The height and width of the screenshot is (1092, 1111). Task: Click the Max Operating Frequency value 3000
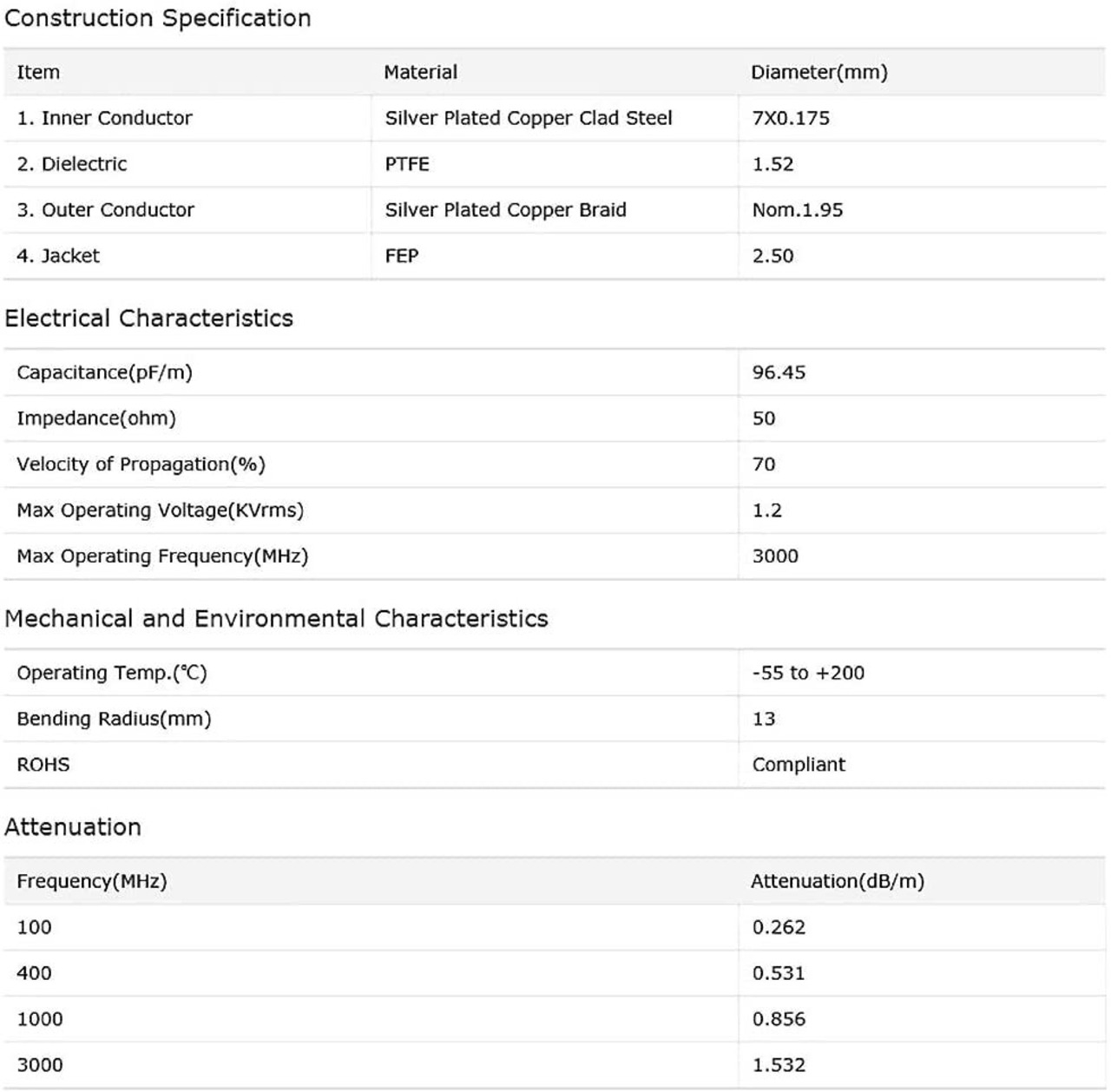tap(775, 556)
